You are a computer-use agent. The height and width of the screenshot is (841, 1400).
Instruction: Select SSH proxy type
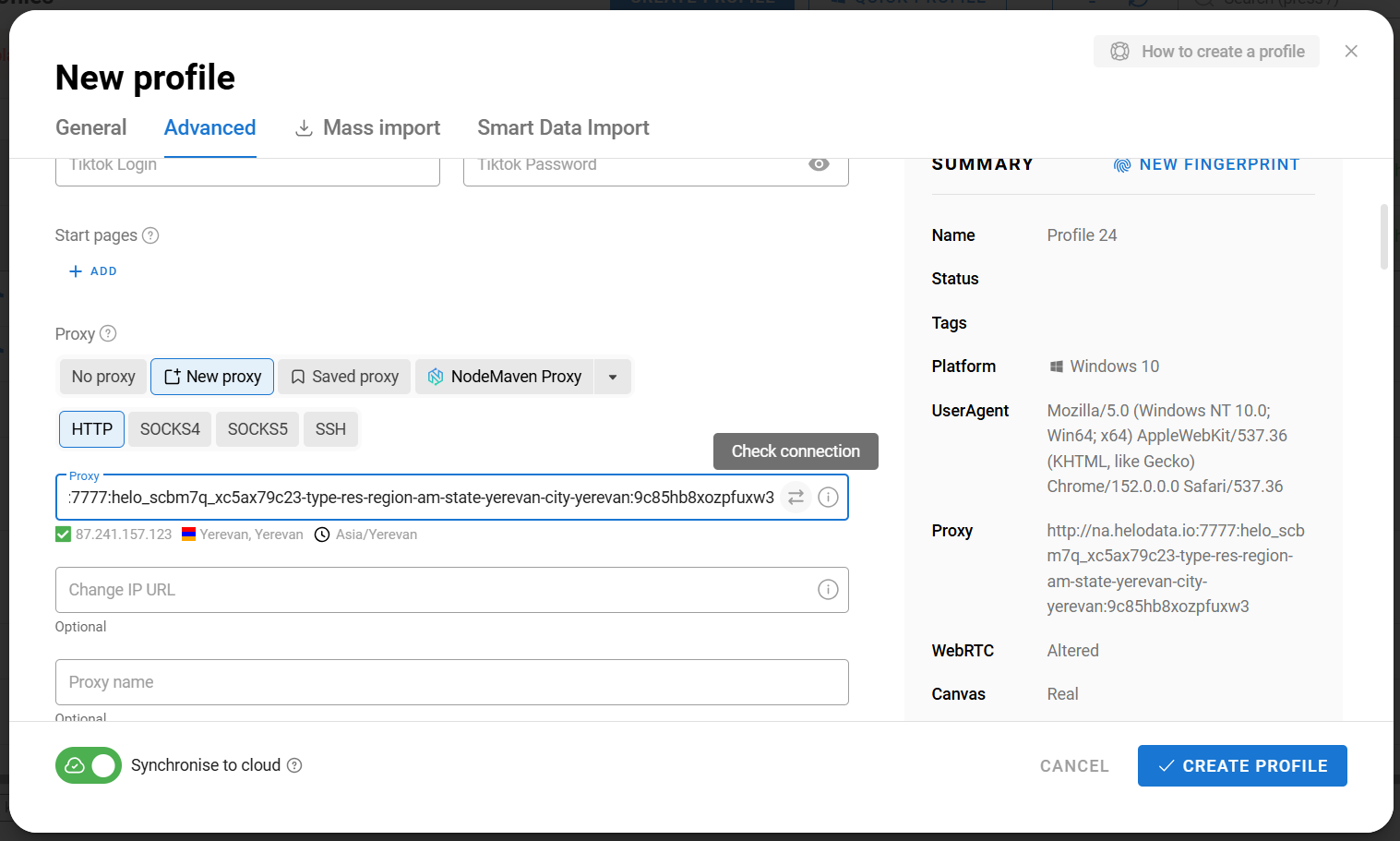[x=330, y=429]
